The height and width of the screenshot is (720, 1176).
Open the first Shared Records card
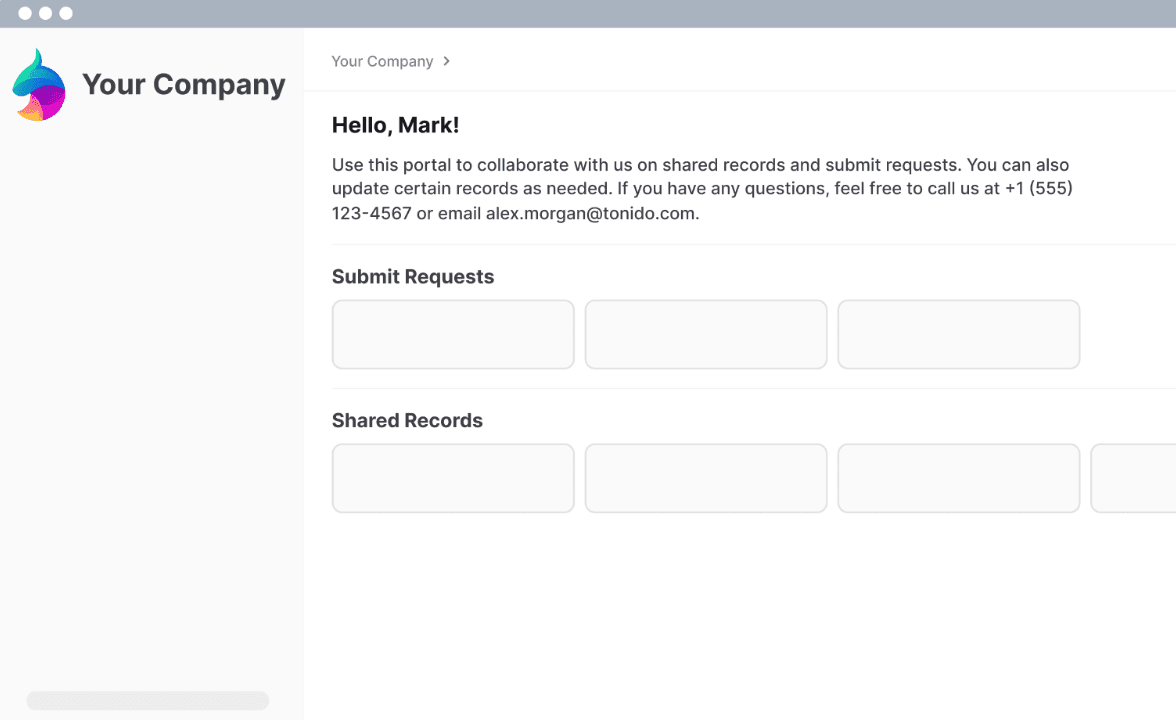coord(453,478)
